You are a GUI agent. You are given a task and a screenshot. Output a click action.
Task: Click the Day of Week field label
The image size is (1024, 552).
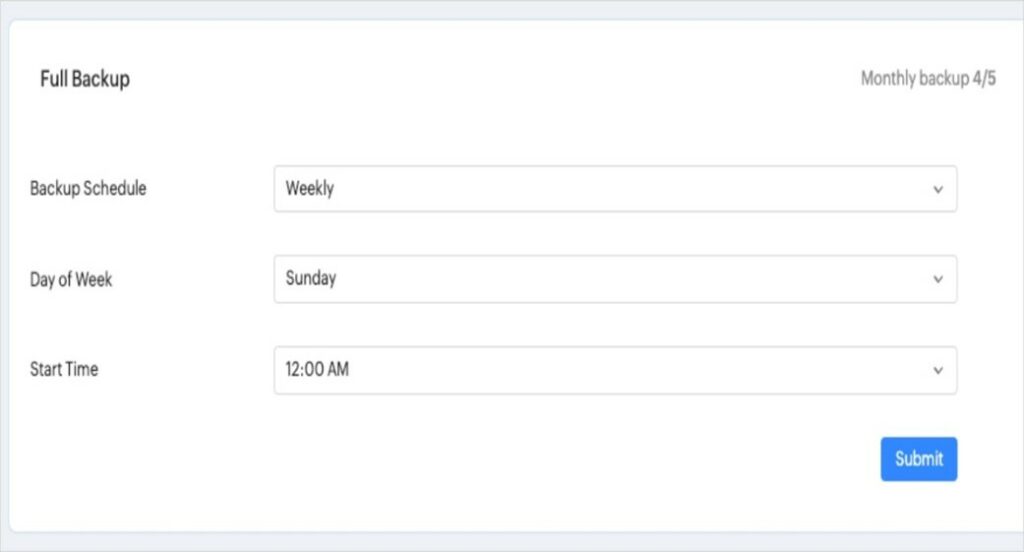tap(71, 279)
